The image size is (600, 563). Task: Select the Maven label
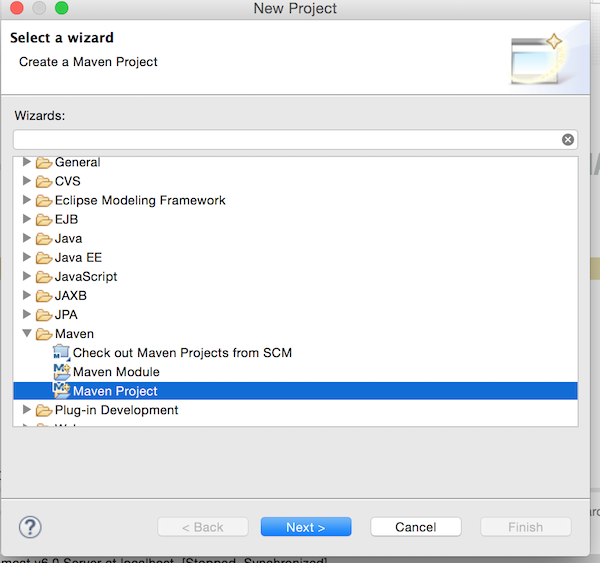[74, 334]
